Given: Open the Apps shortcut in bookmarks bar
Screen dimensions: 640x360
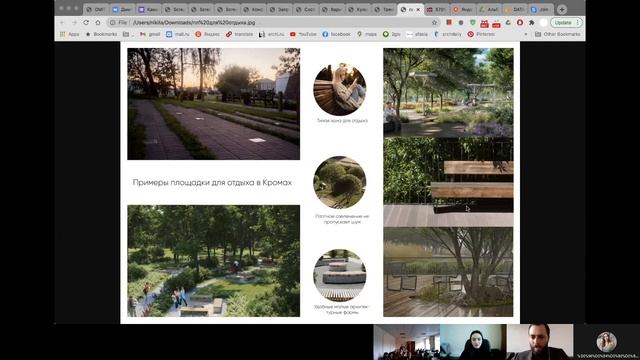Looking at the screenshot, I should point(69,34).
